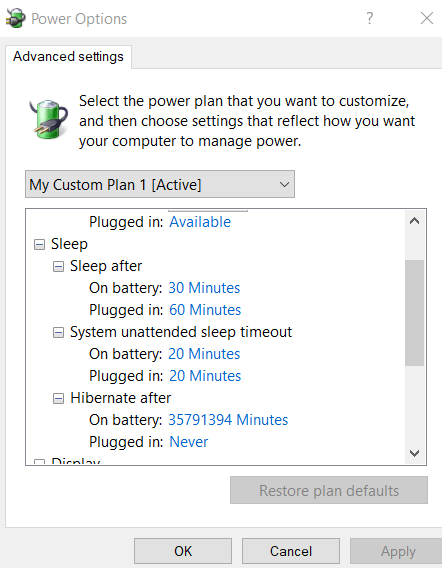Click Sleep after On battery 30 Minutes value
Screen dimensions: 442x568
[x=204, y=288]
